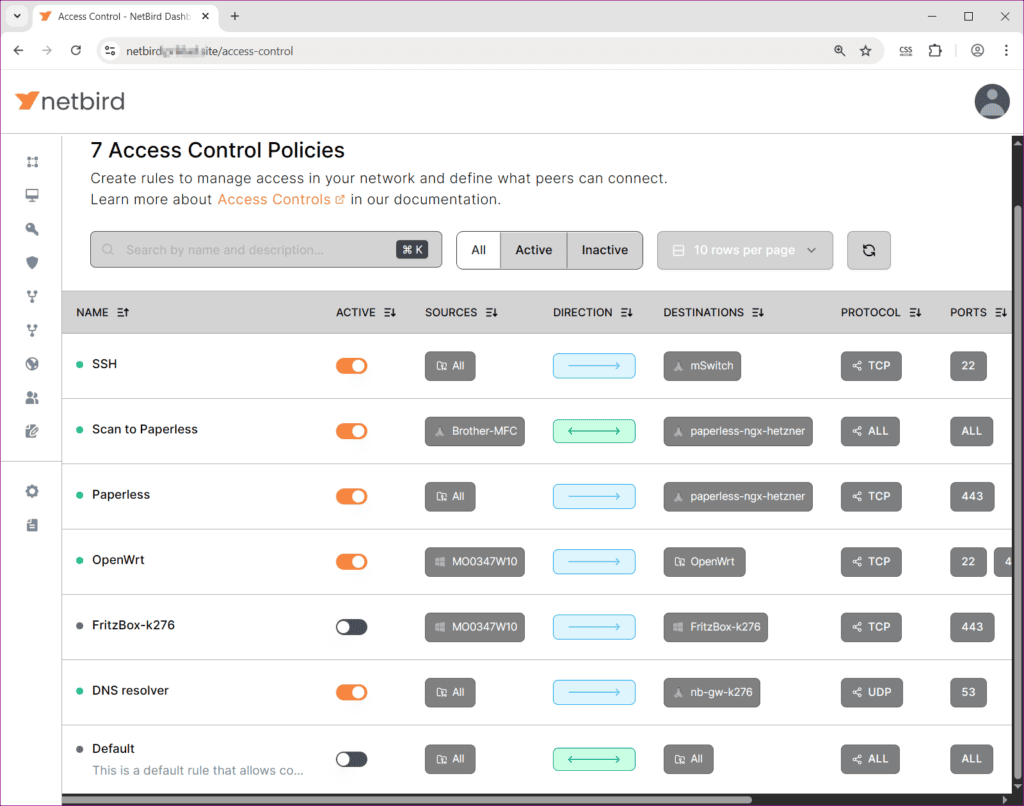This screenshot has width=1024, height=806.
Task: Open the browser three-dot menu
Action: pos(1006,50)
